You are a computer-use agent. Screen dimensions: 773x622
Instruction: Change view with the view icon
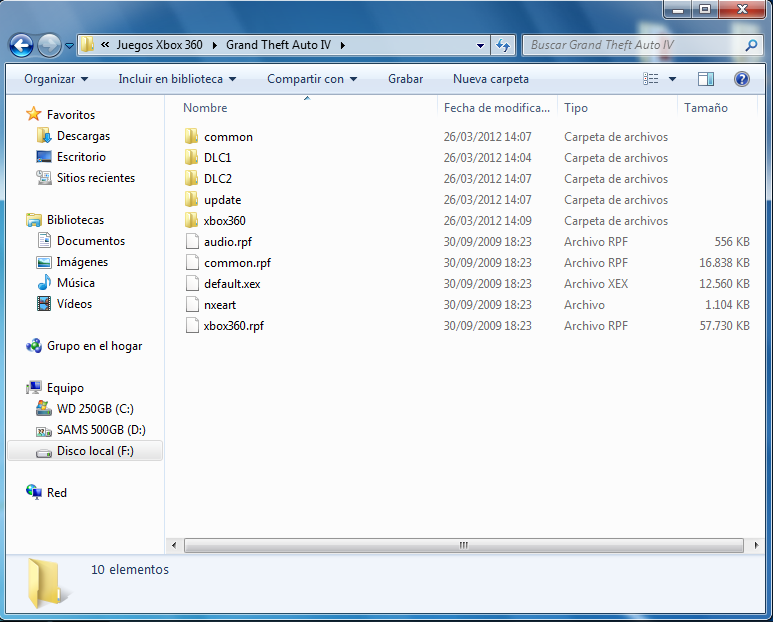click(651, 79)
